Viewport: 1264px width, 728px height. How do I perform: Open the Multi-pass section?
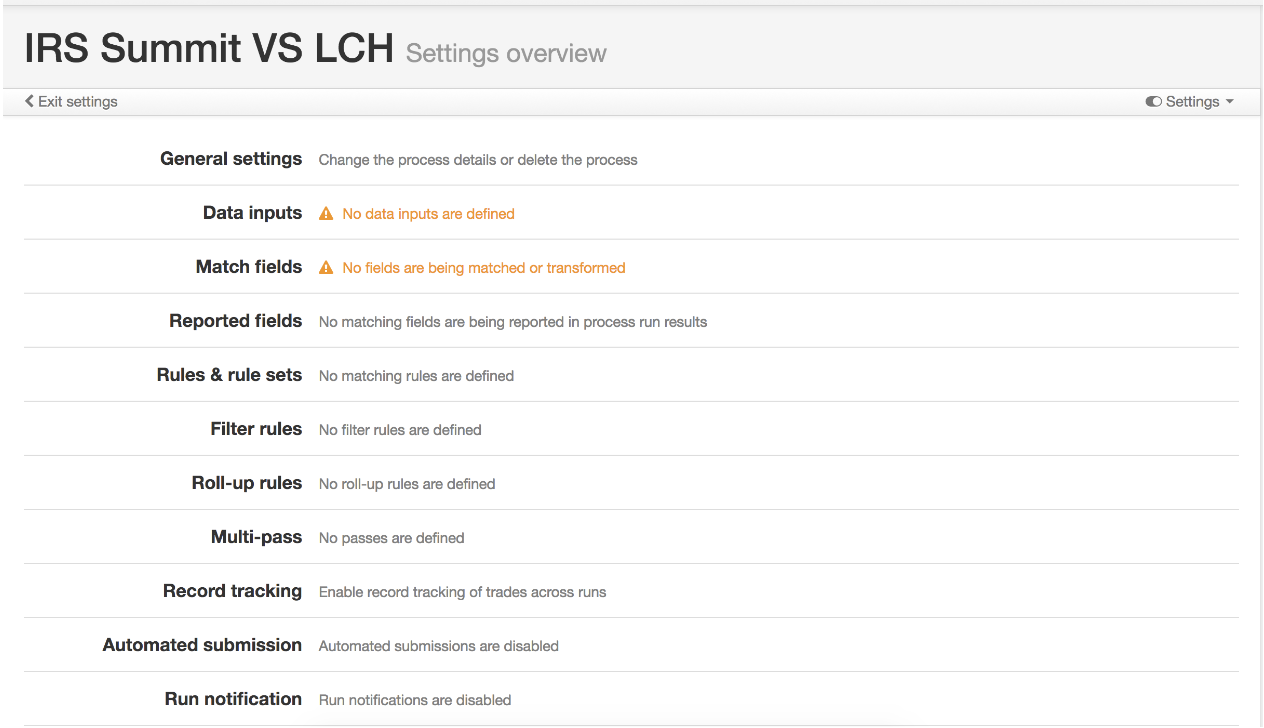coord(256,537)
